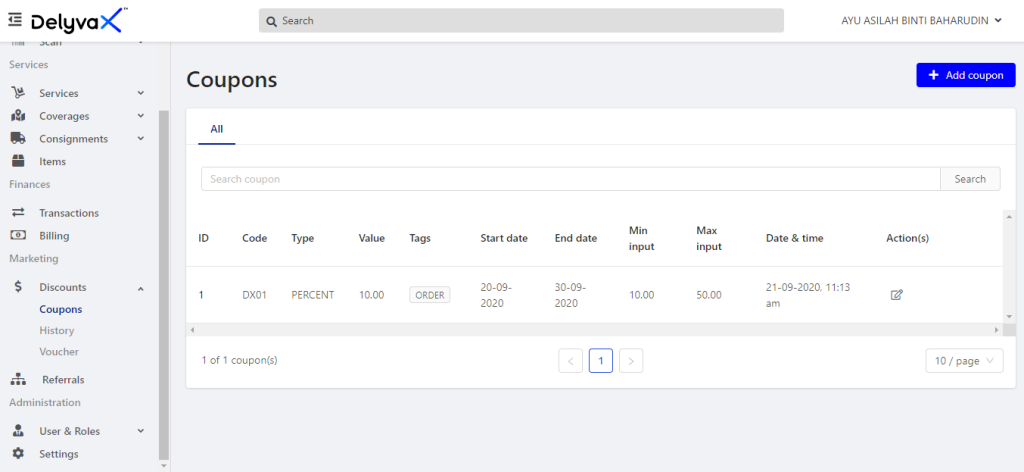
Task: Click the Max input value 50.00
Action: (x=709, y=295)
